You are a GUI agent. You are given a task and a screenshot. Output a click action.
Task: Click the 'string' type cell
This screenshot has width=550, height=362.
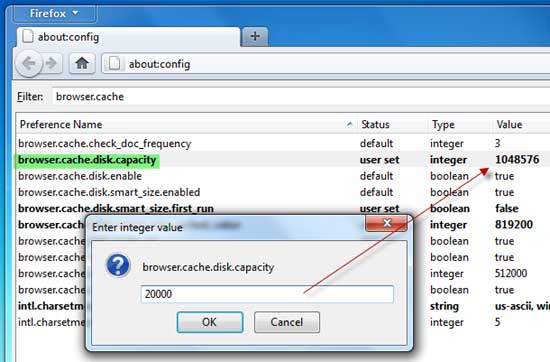[444, 306]
